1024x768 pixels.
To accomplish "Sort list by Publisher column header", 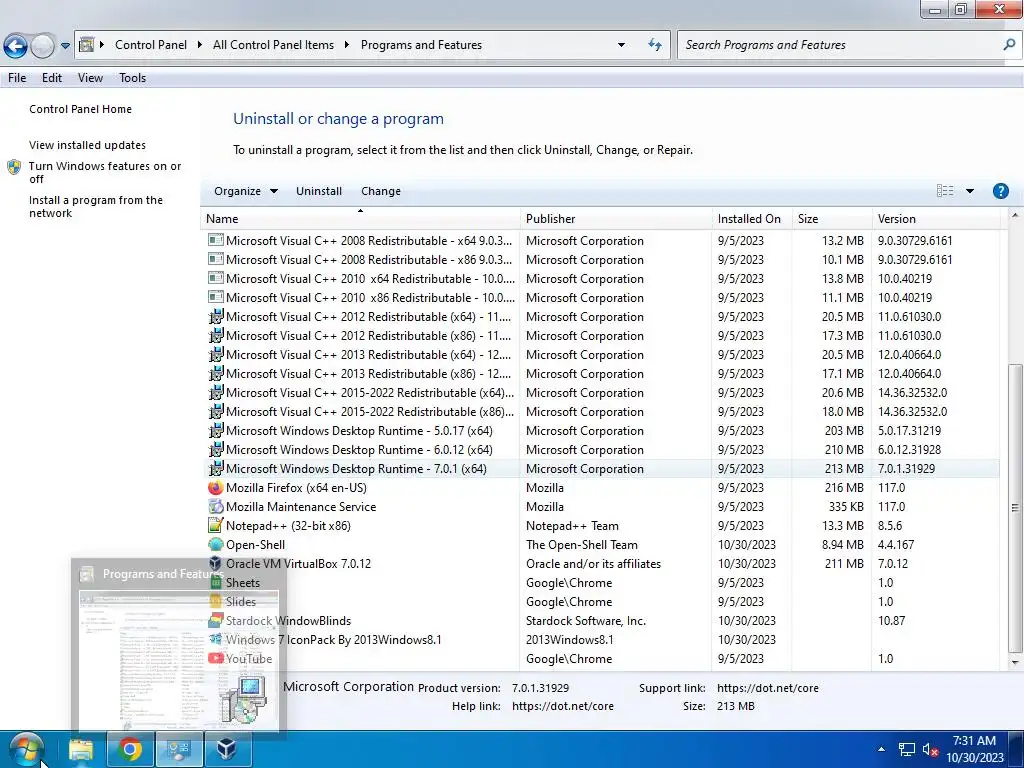I will click(616, 219).
